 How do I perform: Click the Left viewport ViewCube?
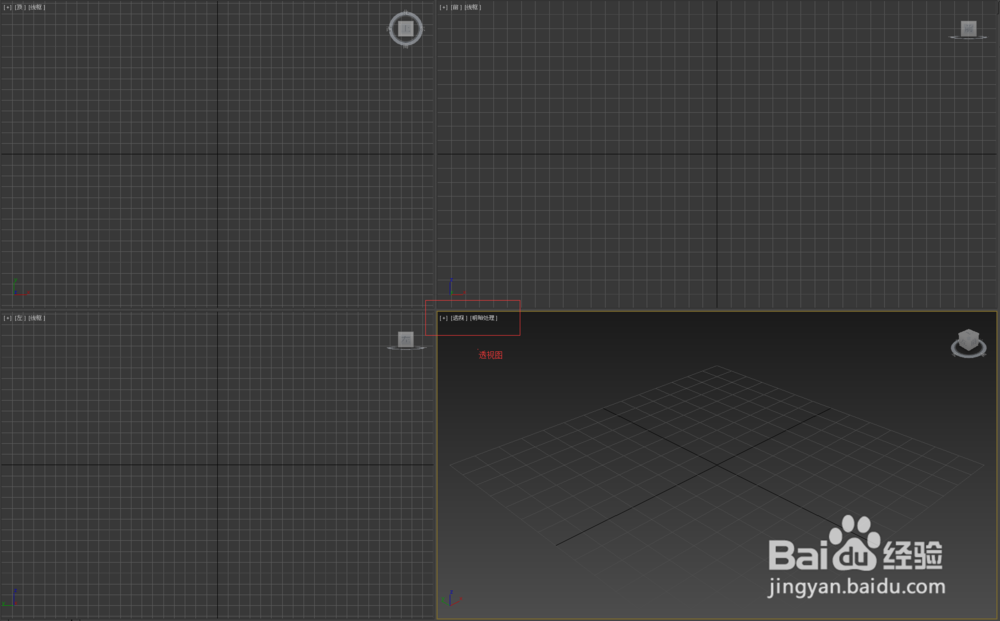pyautogui.click(x=406, y=340)
